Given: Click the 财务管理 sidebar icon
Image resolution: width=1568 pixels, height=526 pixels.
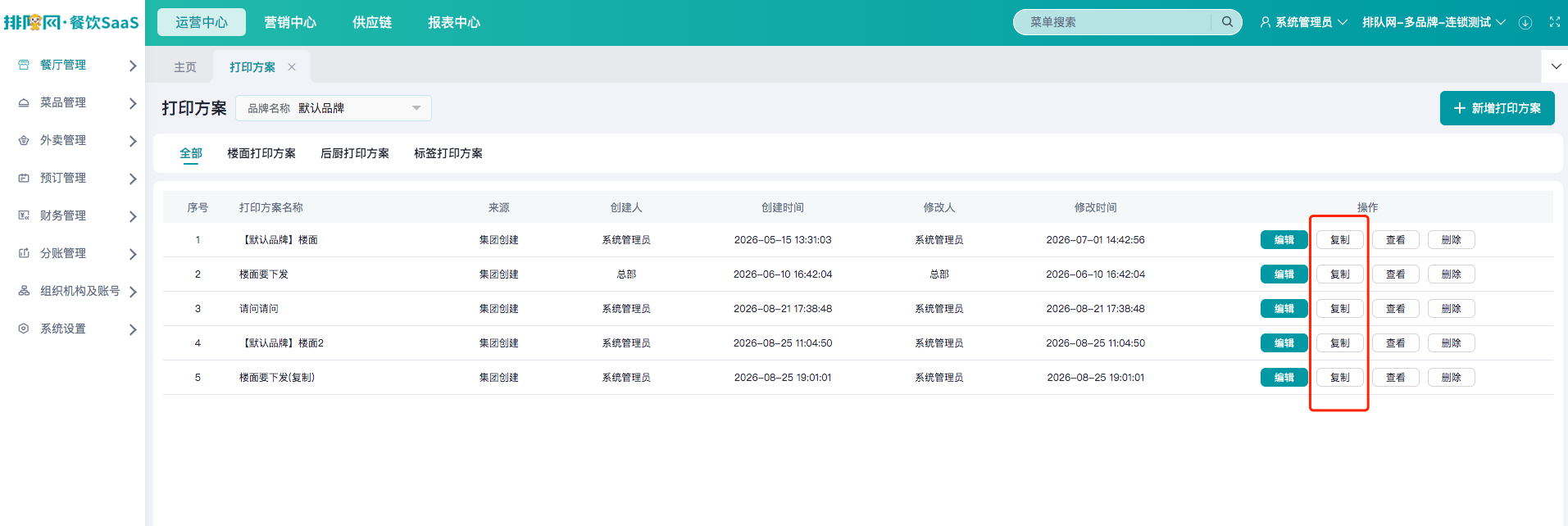Looking at the screenshot, I should click(x=24, y=215).
